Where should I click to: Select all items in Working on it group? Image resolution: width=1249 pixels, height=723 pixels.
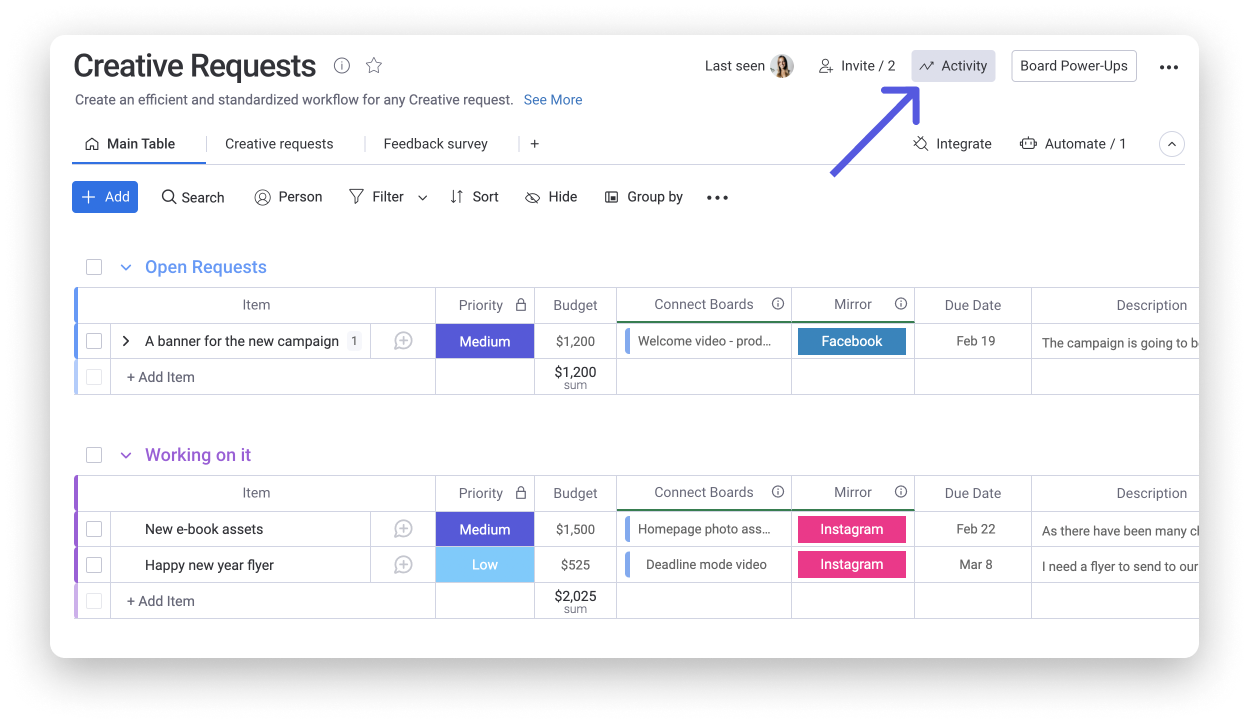(x=94, y=455)
